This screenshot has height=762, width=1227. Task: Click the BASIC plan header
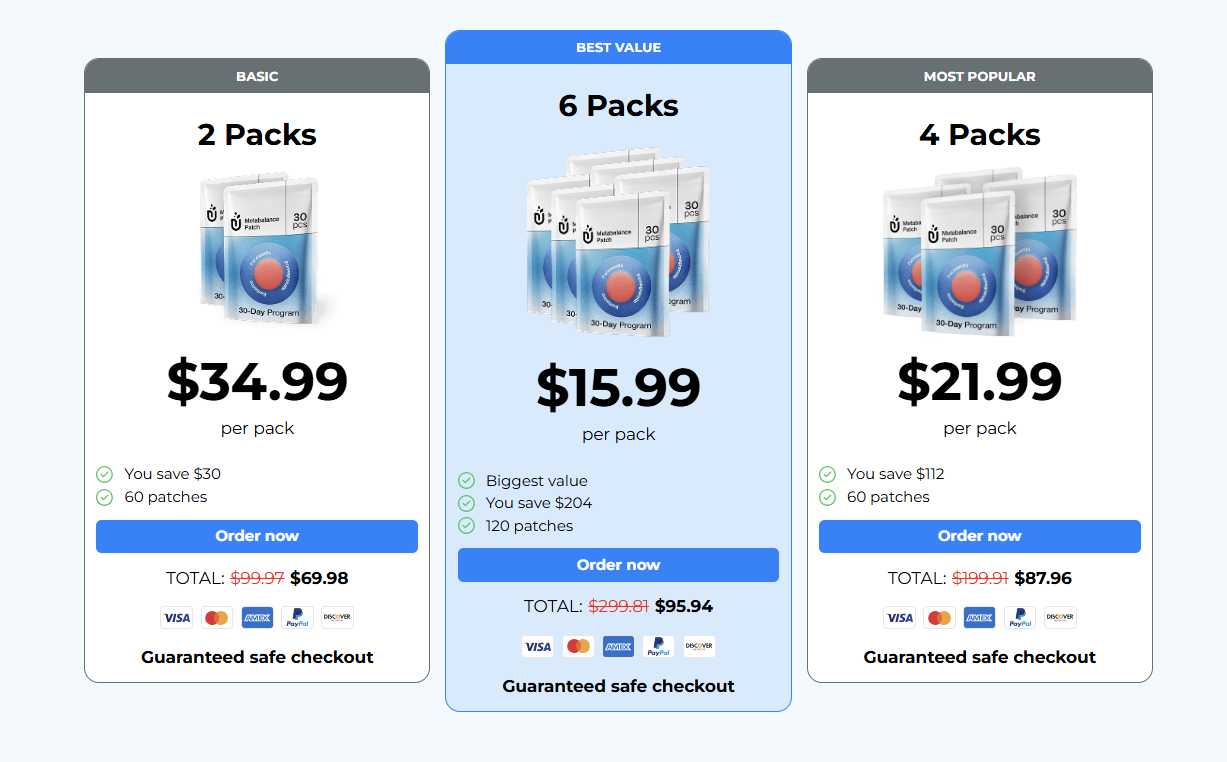(x=257, y=76)
